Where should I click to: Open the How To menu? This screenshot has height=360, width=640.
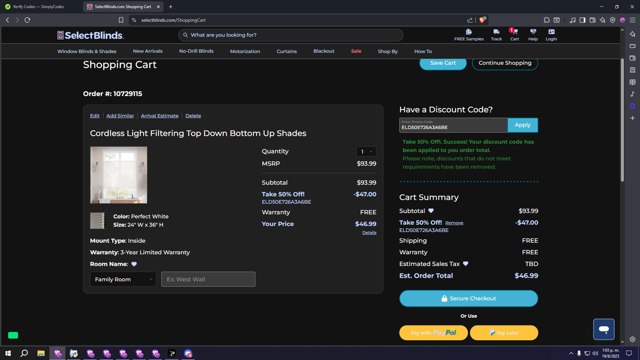pyautogui.click(x=423, y=51)
